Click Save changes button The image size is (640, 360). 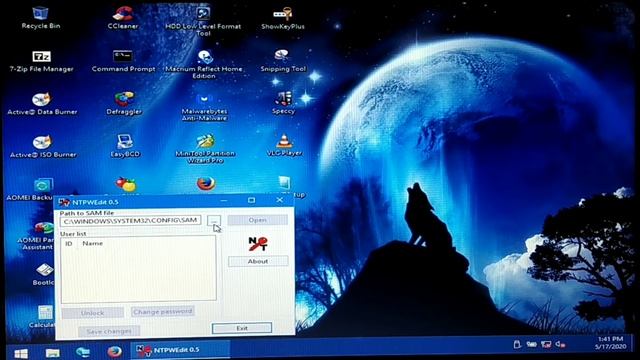click(x=109, y=331)
